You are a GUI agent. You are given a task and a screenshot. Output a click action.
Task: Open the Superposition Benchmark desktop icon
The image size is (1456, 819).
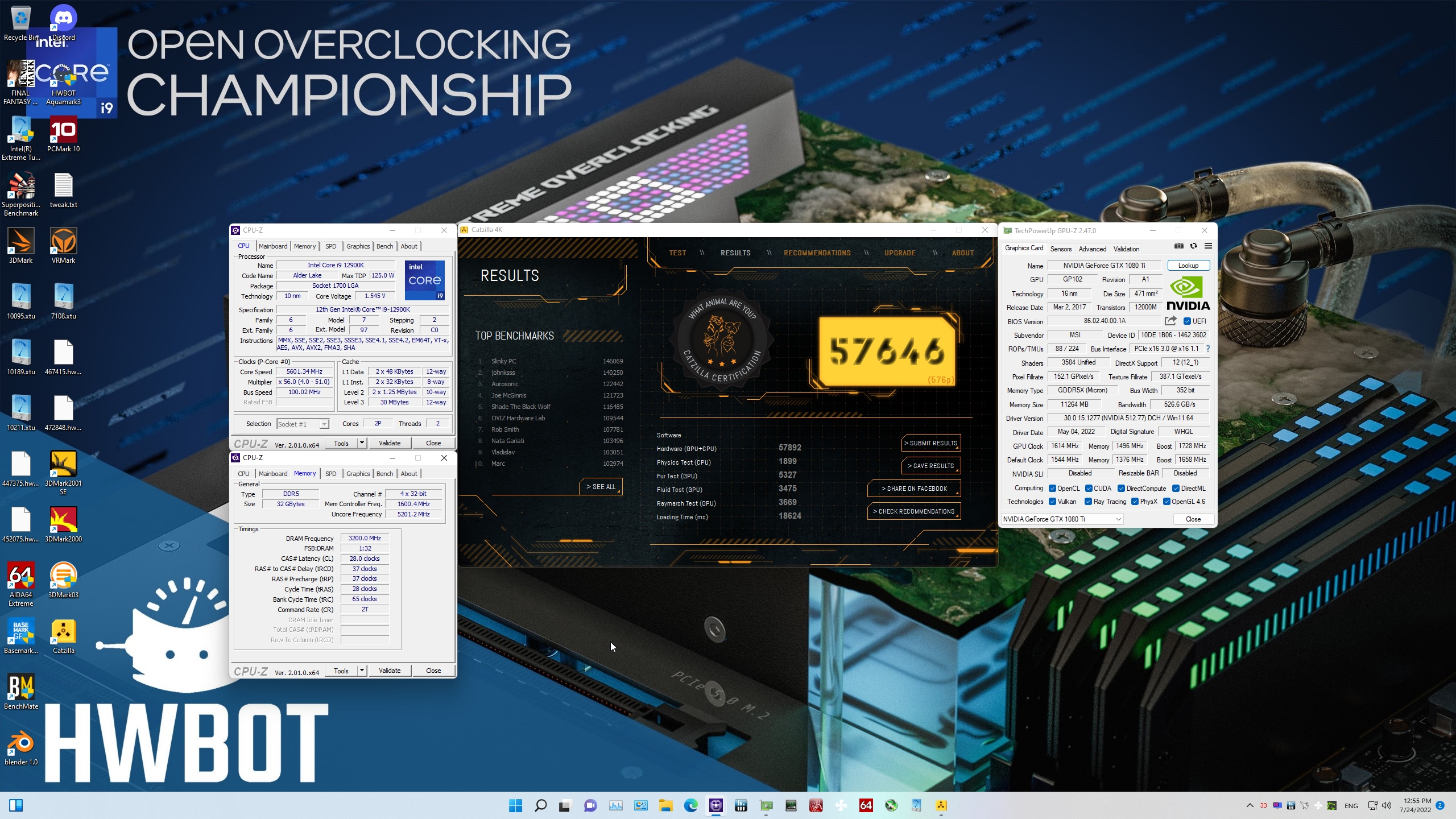(x=21, y=194)
